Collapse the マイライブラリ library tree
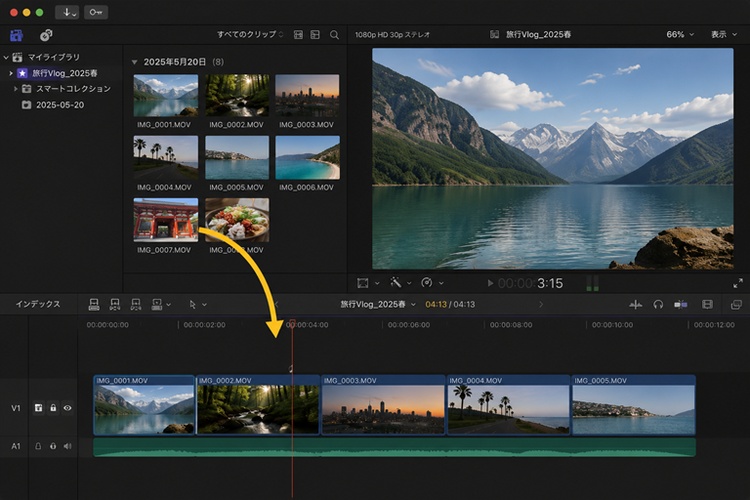 (6, 57)
